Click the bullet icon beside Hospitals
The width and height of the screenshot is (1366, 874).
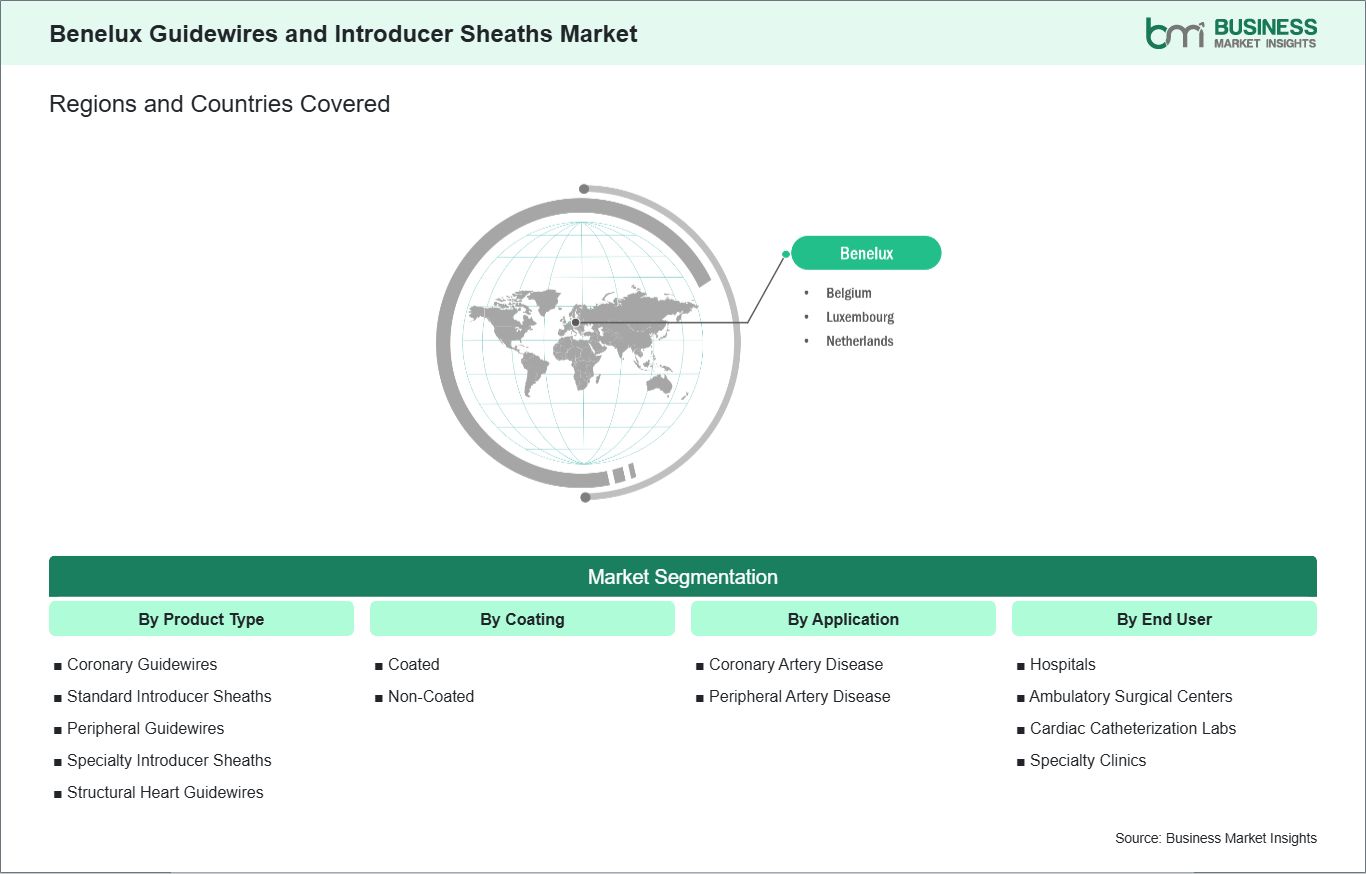tap(1021, 664)
